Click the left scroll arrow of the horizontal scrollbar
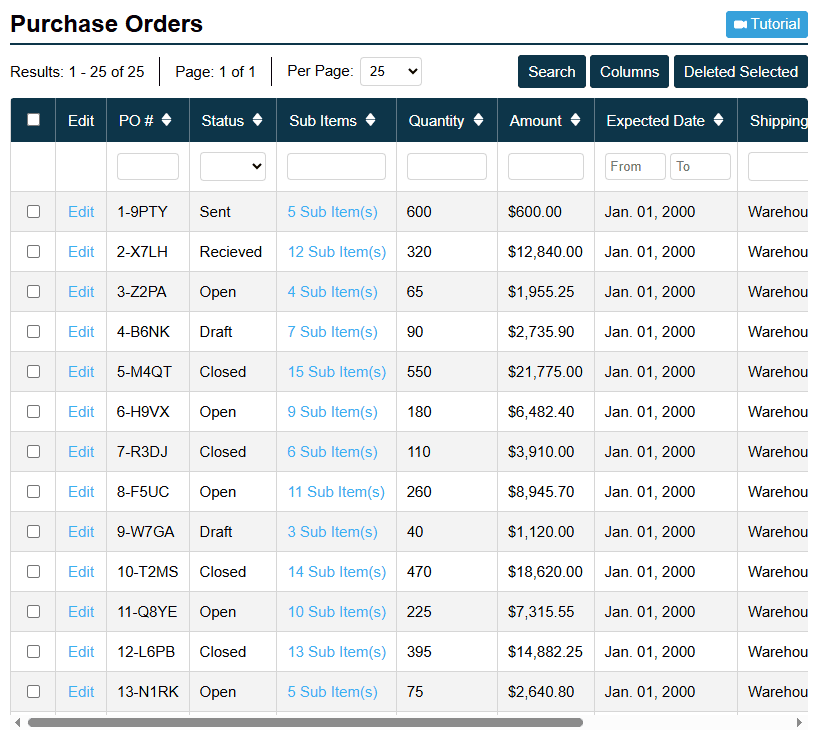This screenshot has width=818, height=730. [18, 723]
